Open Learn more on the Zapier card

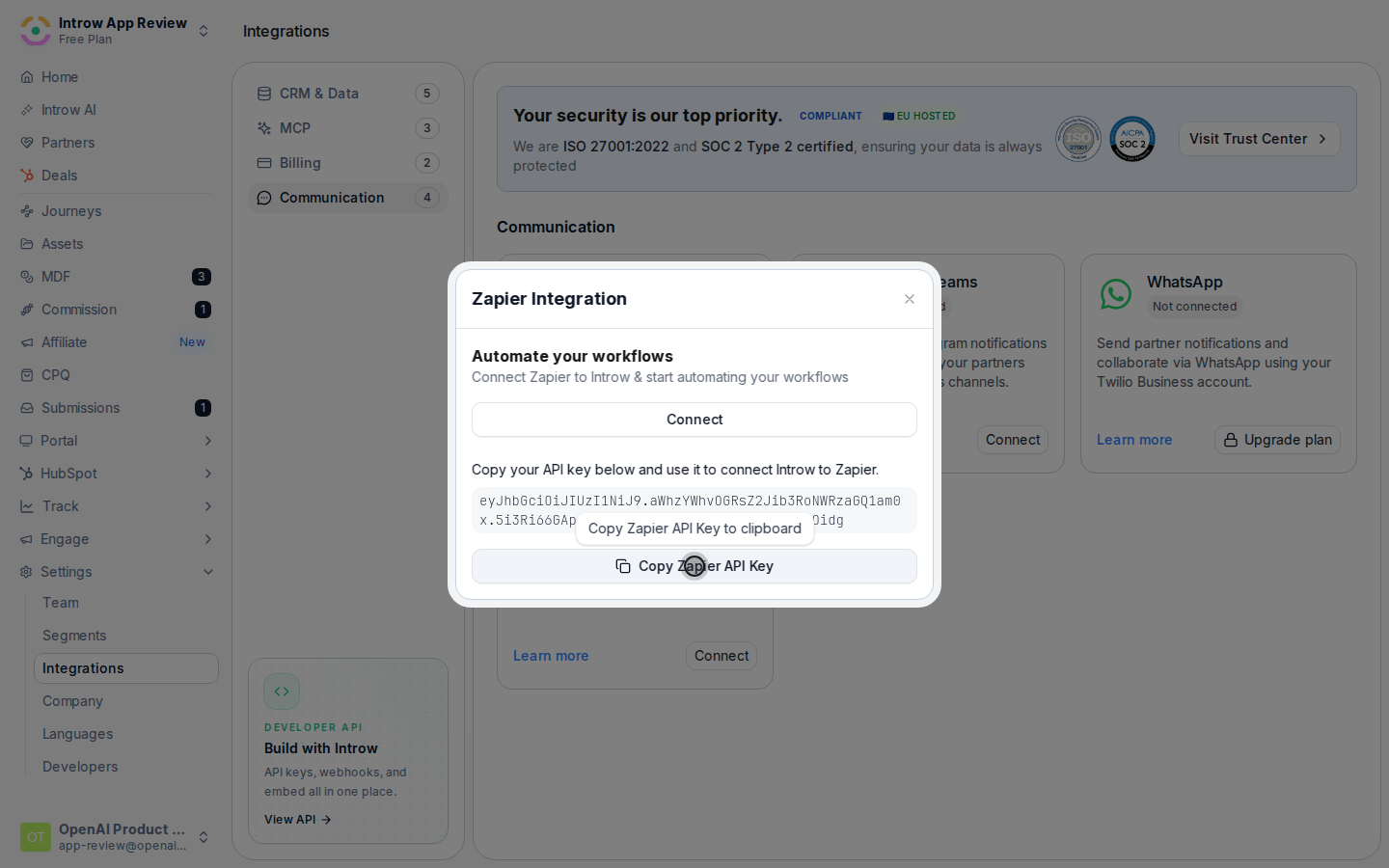(x=551, y=656)
